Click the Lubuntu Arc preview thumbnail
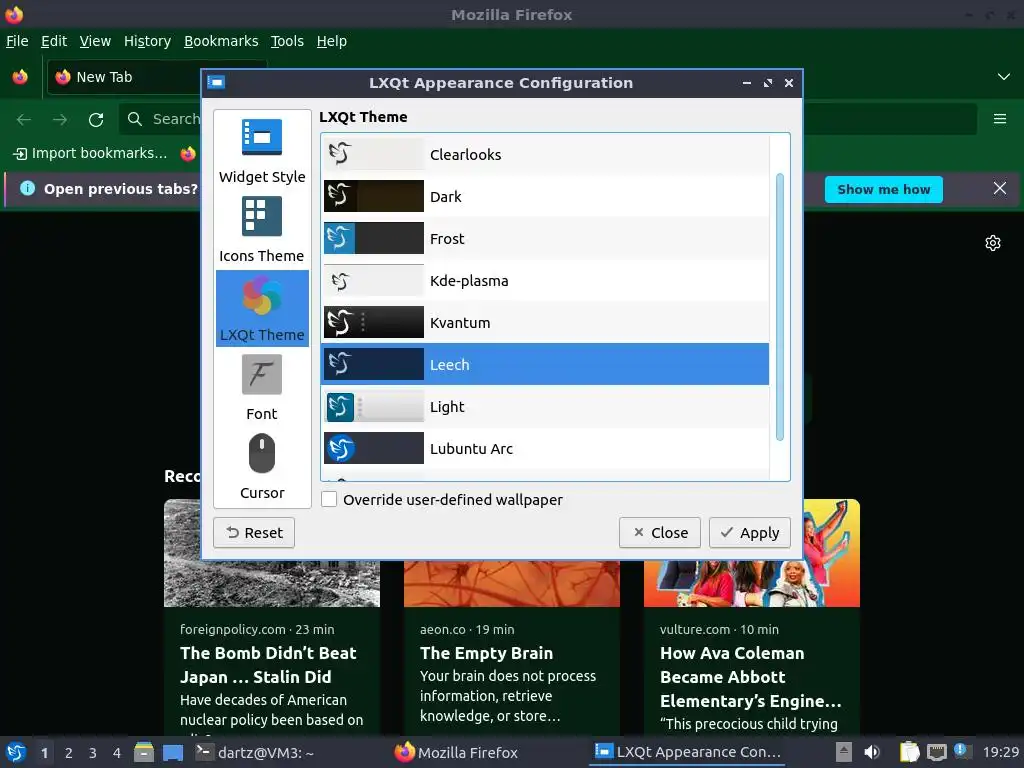This screenshot has width=1024, height=768. [374, 449]
